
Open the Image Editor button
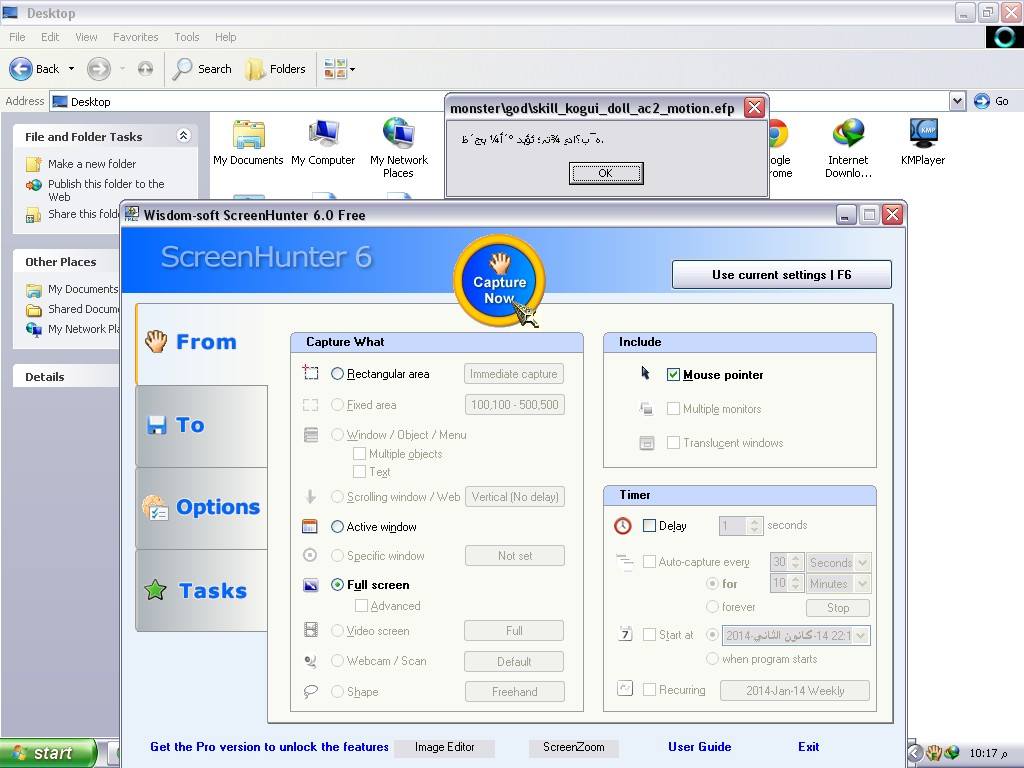pyautogui.click(x=444, y=747)
